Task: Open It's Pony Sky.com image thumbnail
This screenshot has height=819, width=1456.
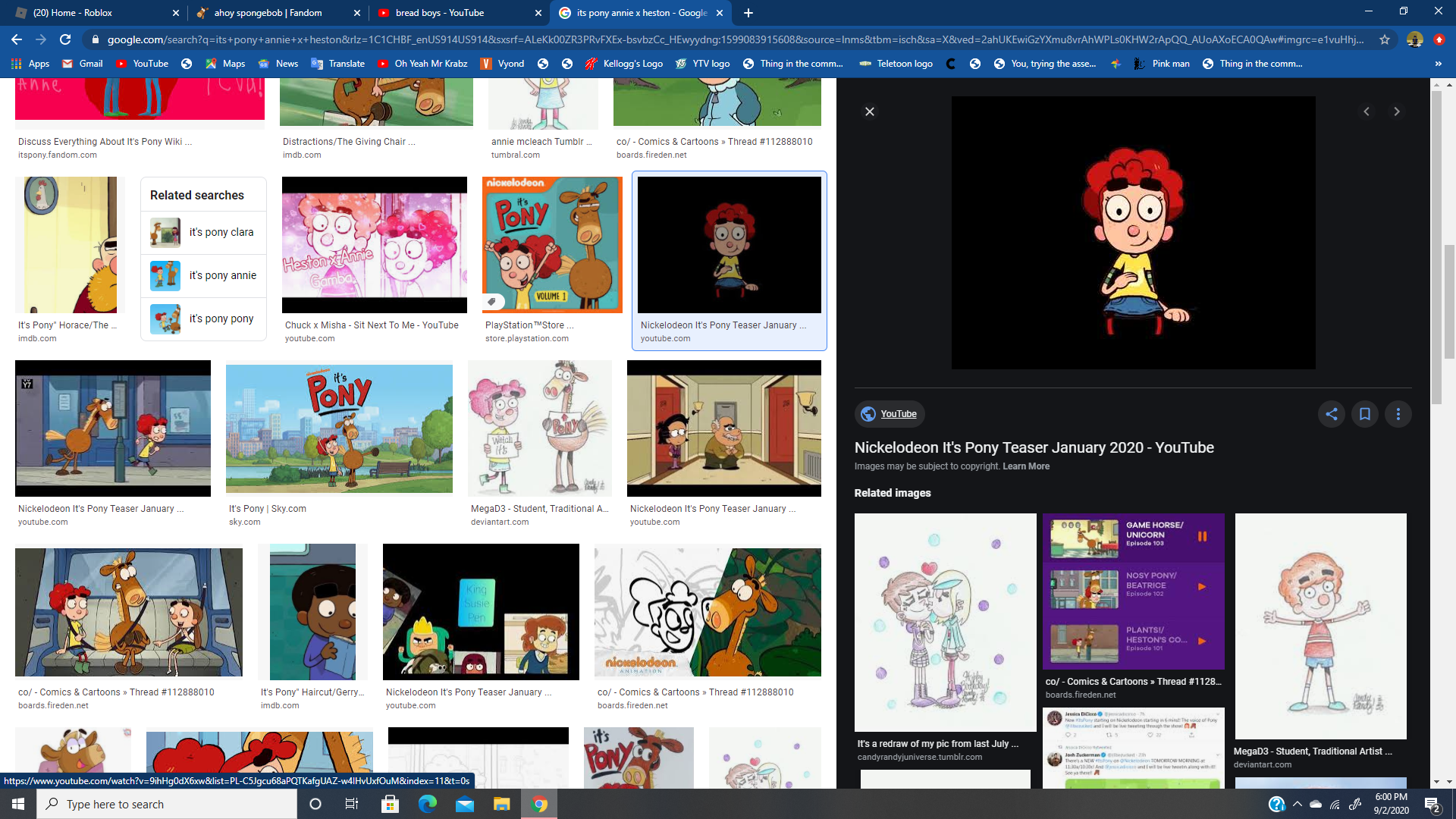Action: (339, 428)
